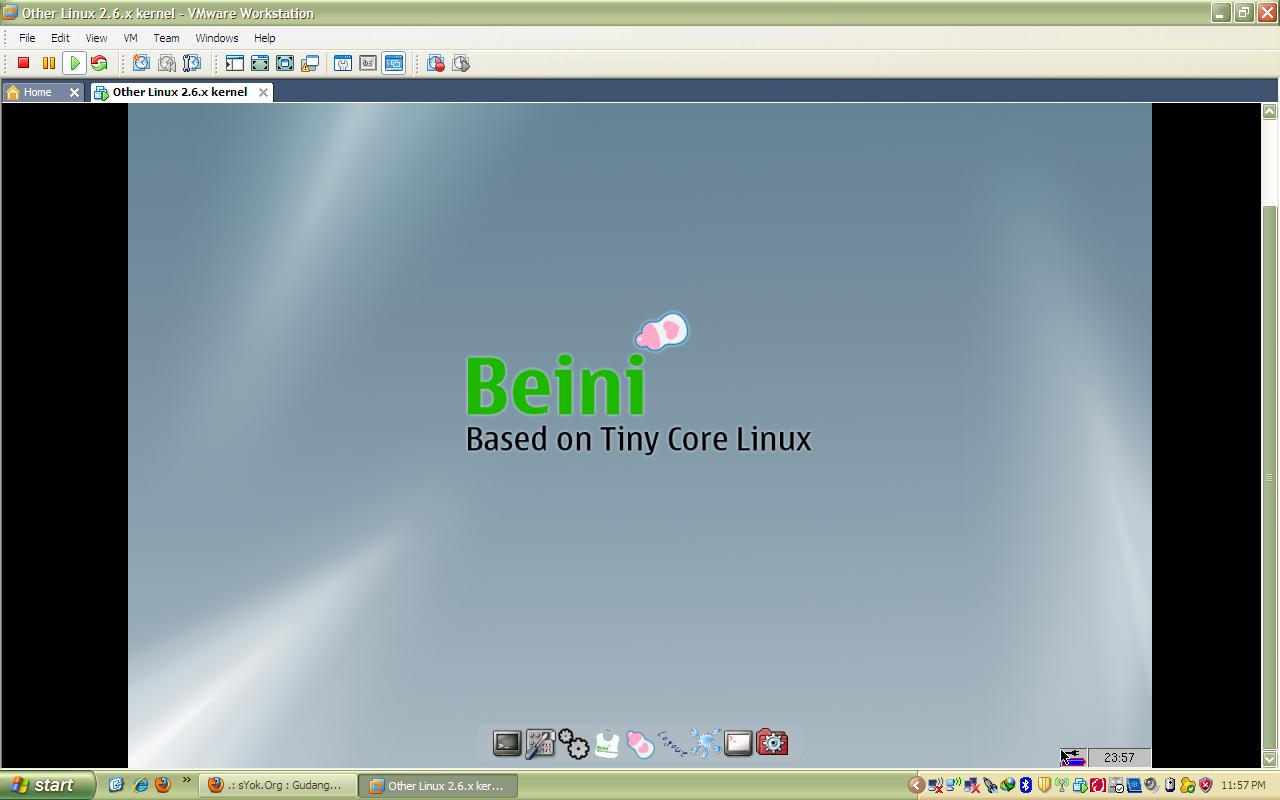Open the Edit menu

(x=60, y=38)
